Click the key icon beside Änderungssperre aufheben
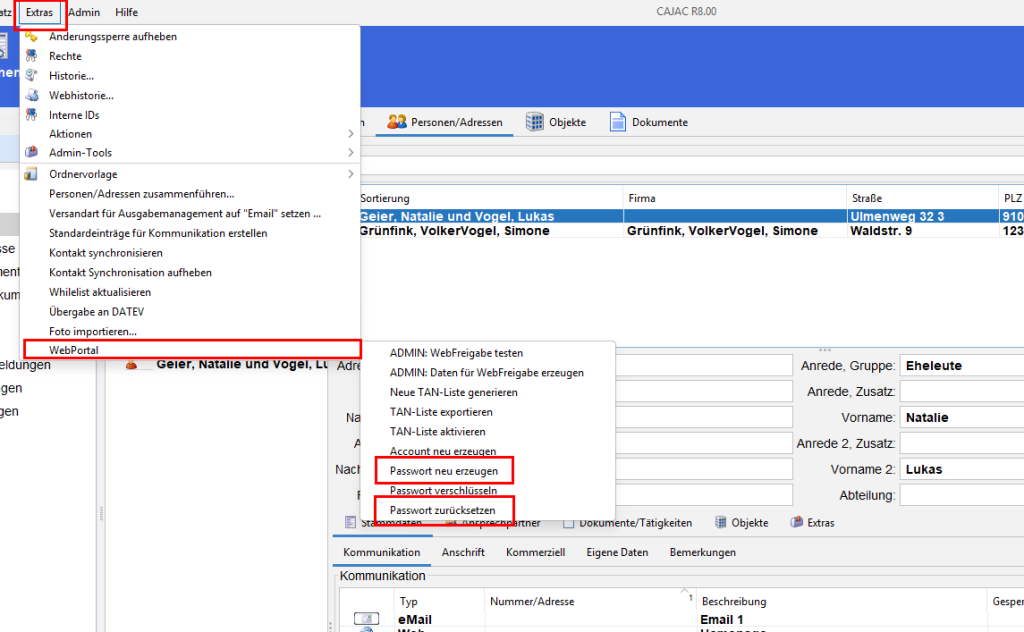1024x632 pixels. (x=31, y=37)
